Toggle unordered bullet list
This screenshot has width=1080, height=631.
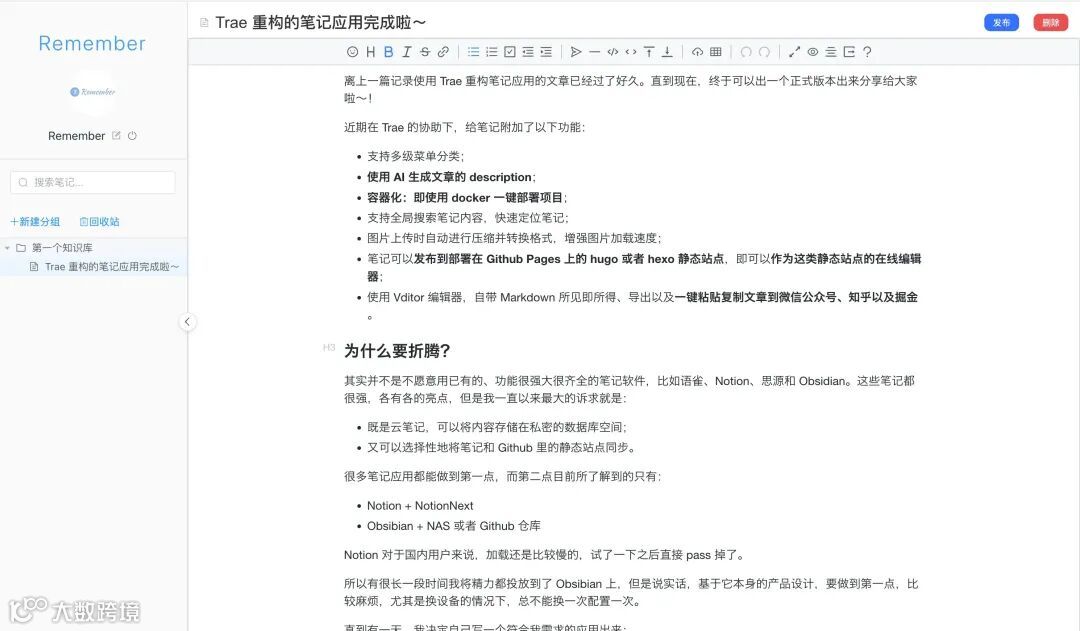pos(473,52)
